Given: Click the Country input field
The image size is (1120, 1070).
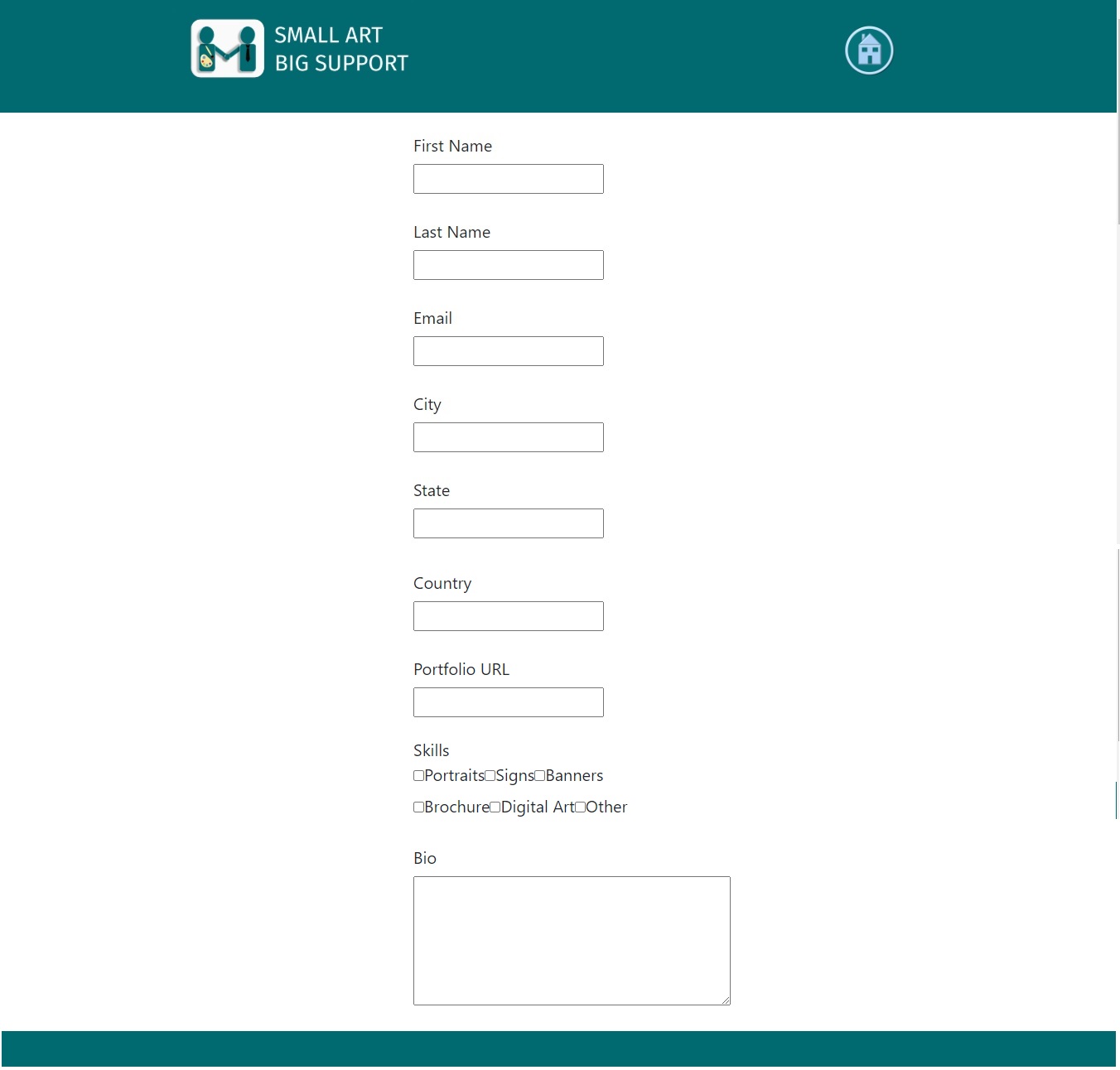Looking at the screenshot, I should pyautogui.click(x=509, y=616).
